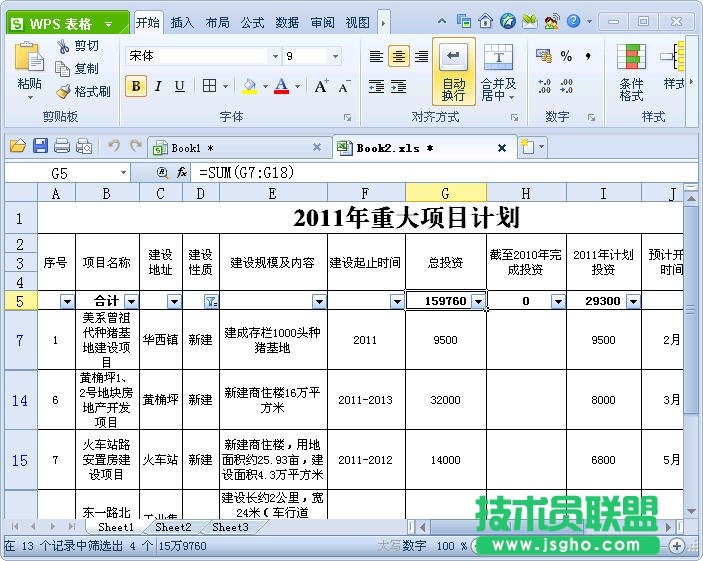This screenshot has width=703, height=561.
Task: Align text left
Action: point(376,57)
